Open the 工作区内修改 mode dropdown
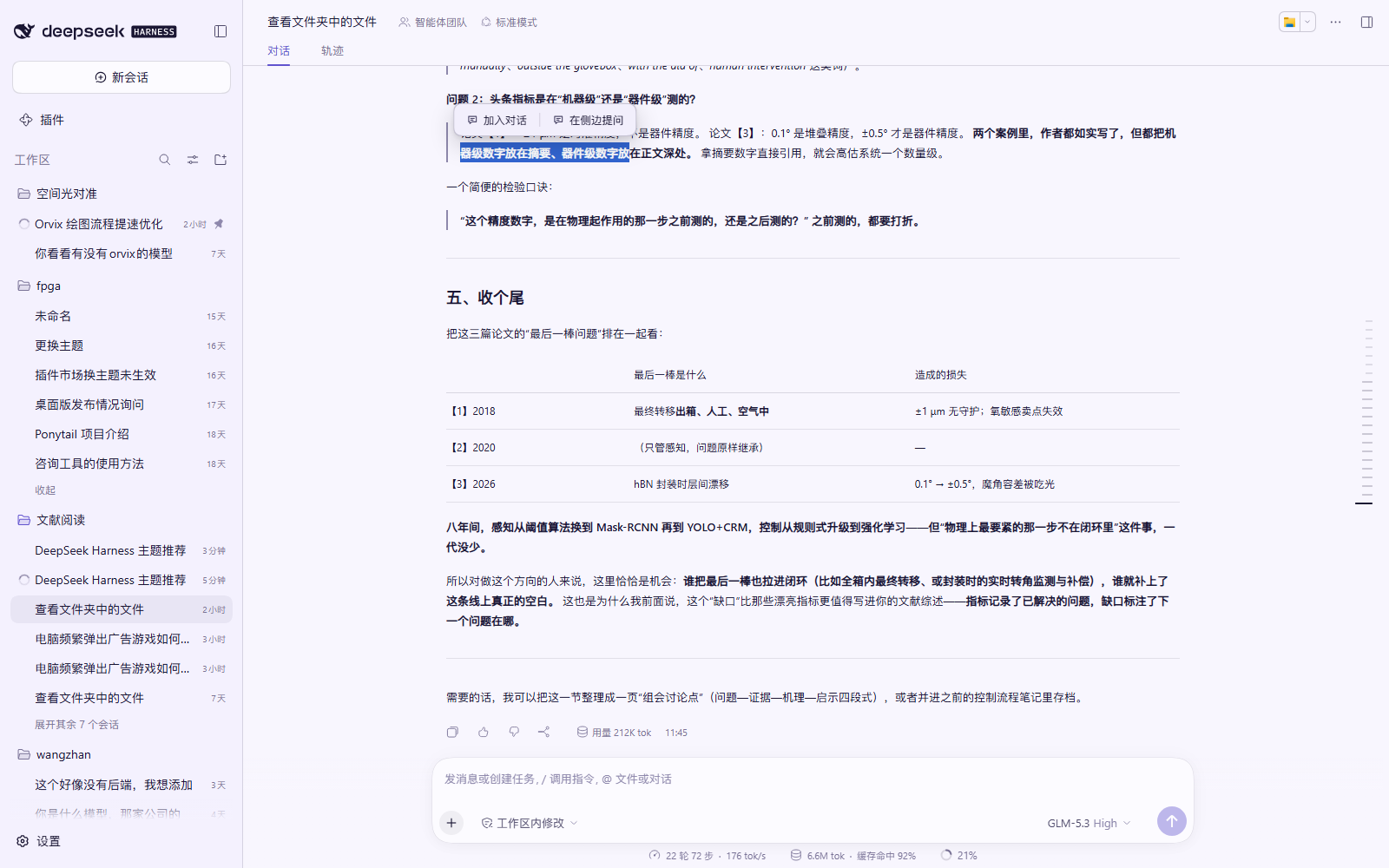The width and height of the screenshot is (1389, 868). click(x=530, y=823)
